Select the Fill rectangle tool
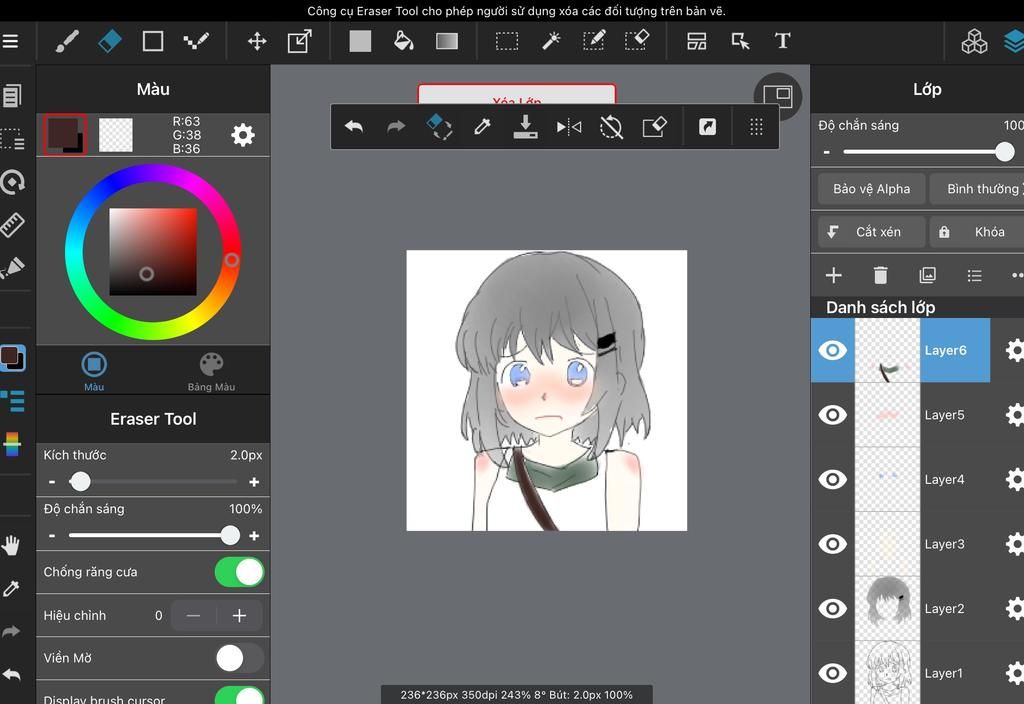The height and width of the screenshot is (704, 1024). click(360, 41)
